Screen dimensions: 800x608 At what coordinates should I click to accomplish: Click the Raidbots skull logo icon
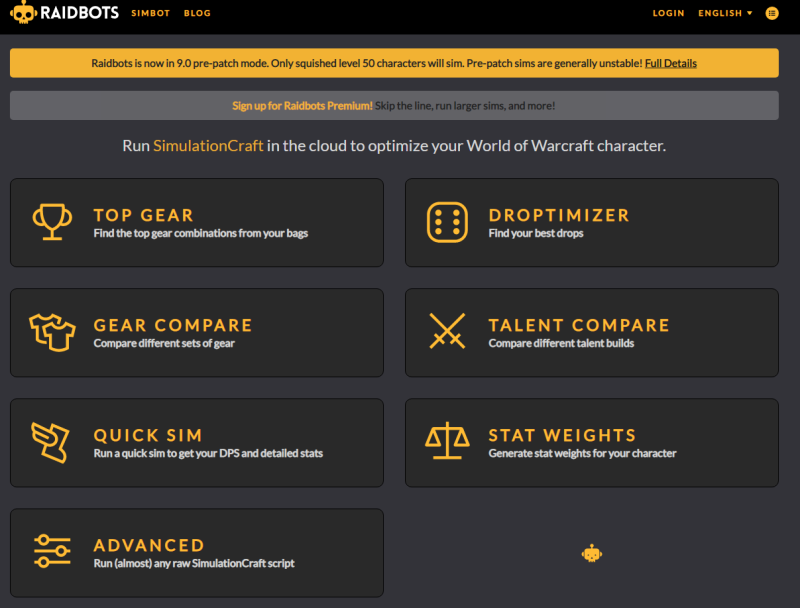(x=23, y=12)
